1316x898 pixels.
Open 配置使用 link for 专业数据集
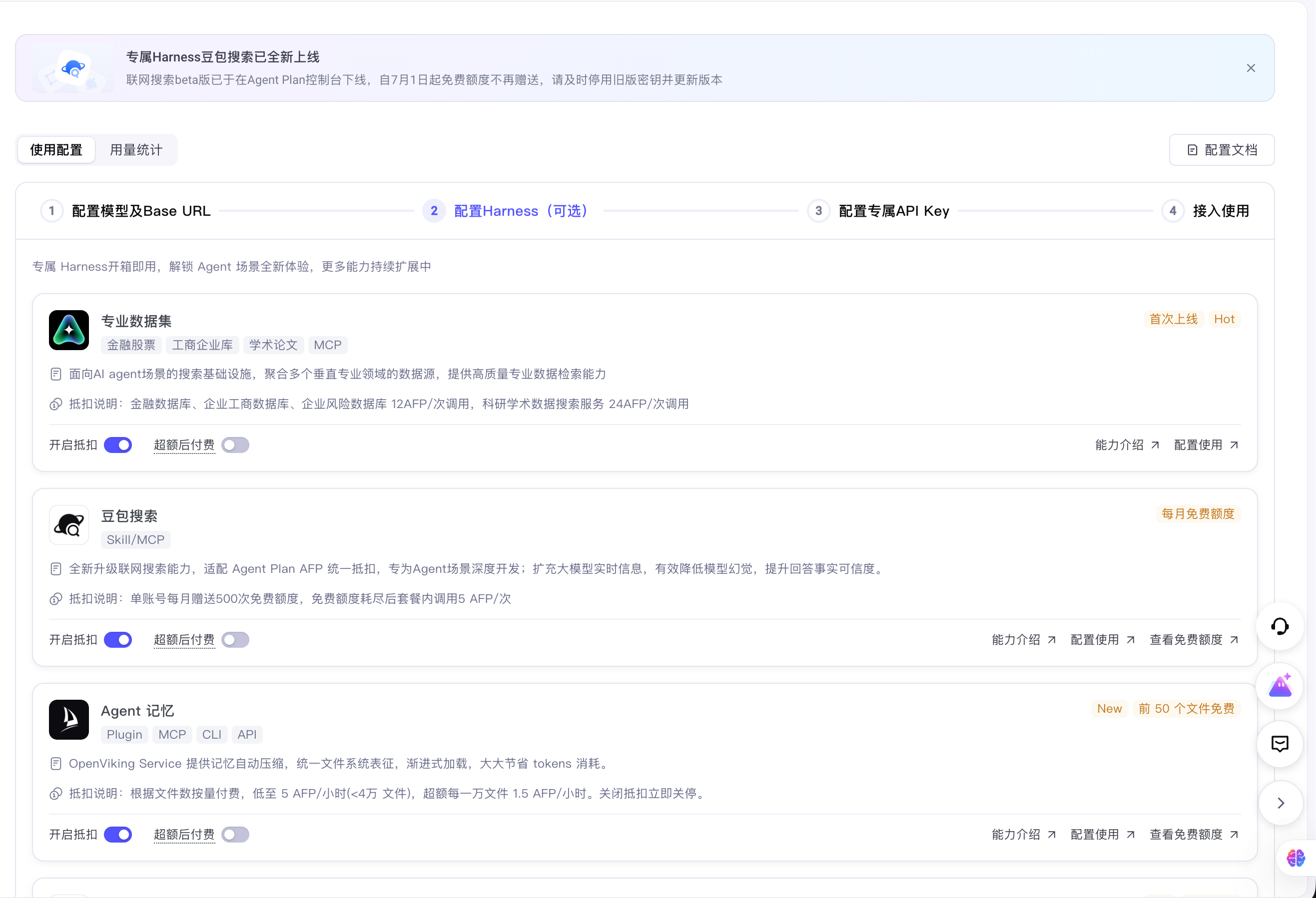[1206, 445]
